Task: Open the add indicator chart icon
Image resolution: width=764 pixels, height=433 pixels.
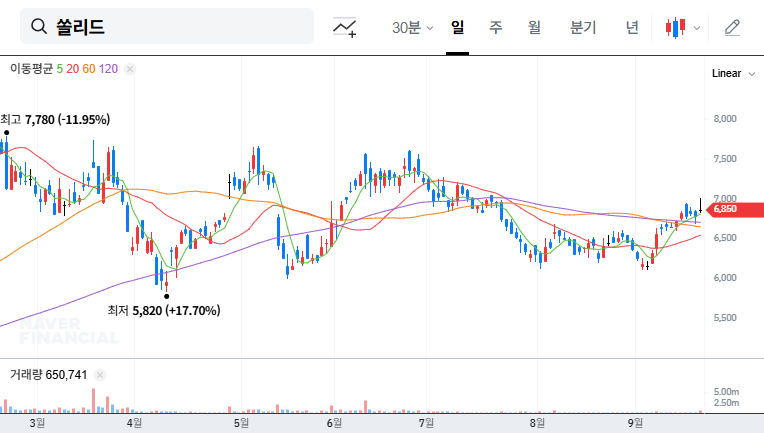Action: pyautogui.click(x=344, y=27)
